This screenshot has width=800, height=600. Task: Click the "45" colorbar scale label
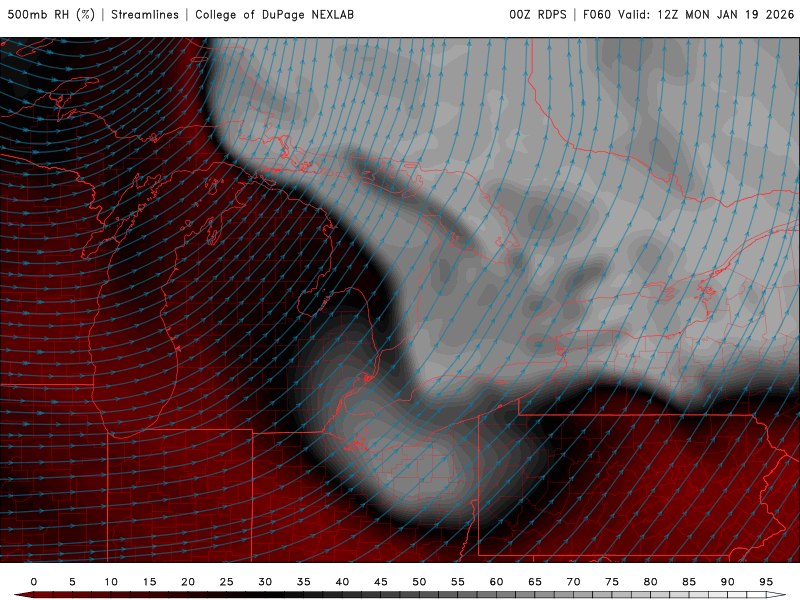[x=381, y=582]
